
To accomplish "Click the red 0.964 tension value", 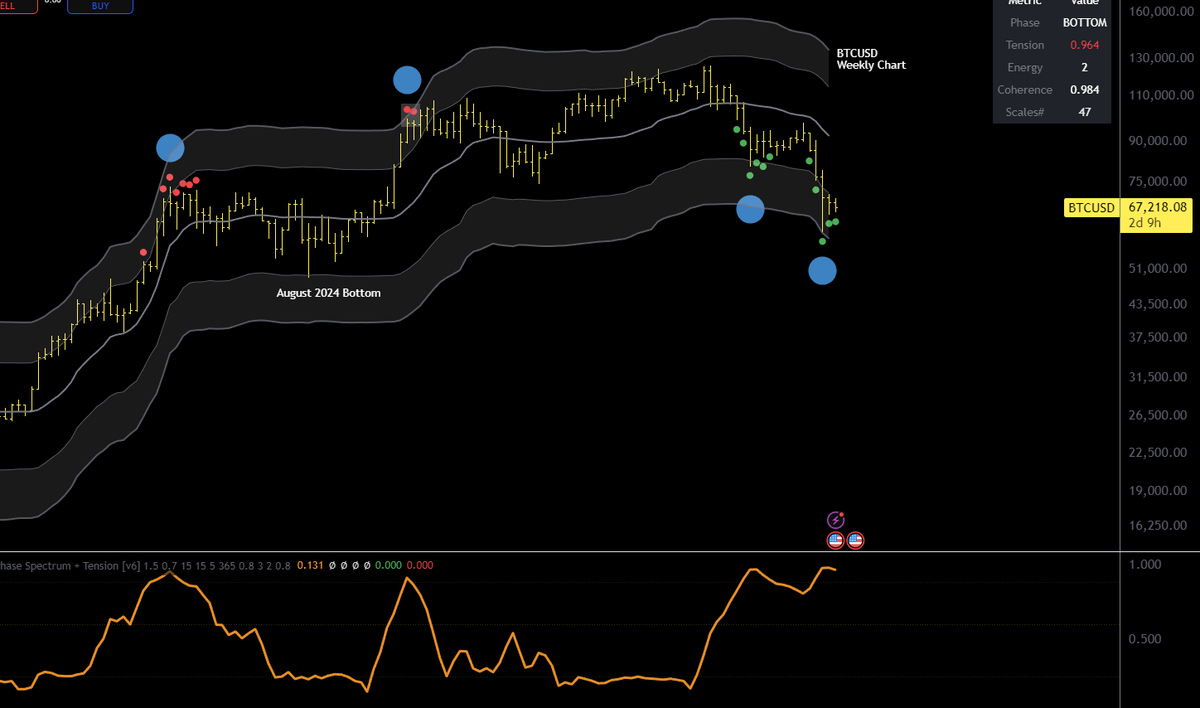I will pos(1084,45).
